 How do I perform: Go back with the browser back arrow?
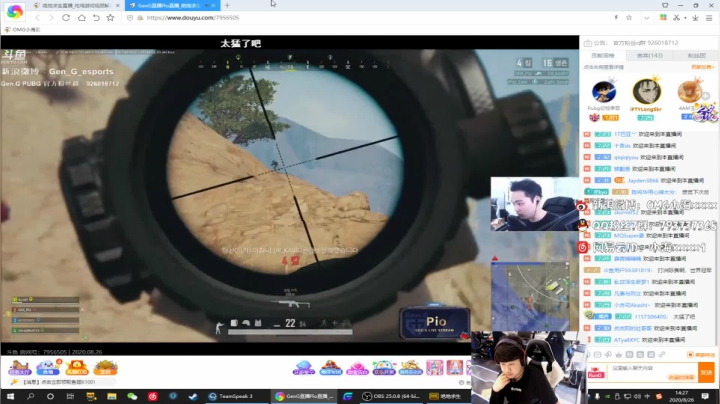click(x=38, y=17)
